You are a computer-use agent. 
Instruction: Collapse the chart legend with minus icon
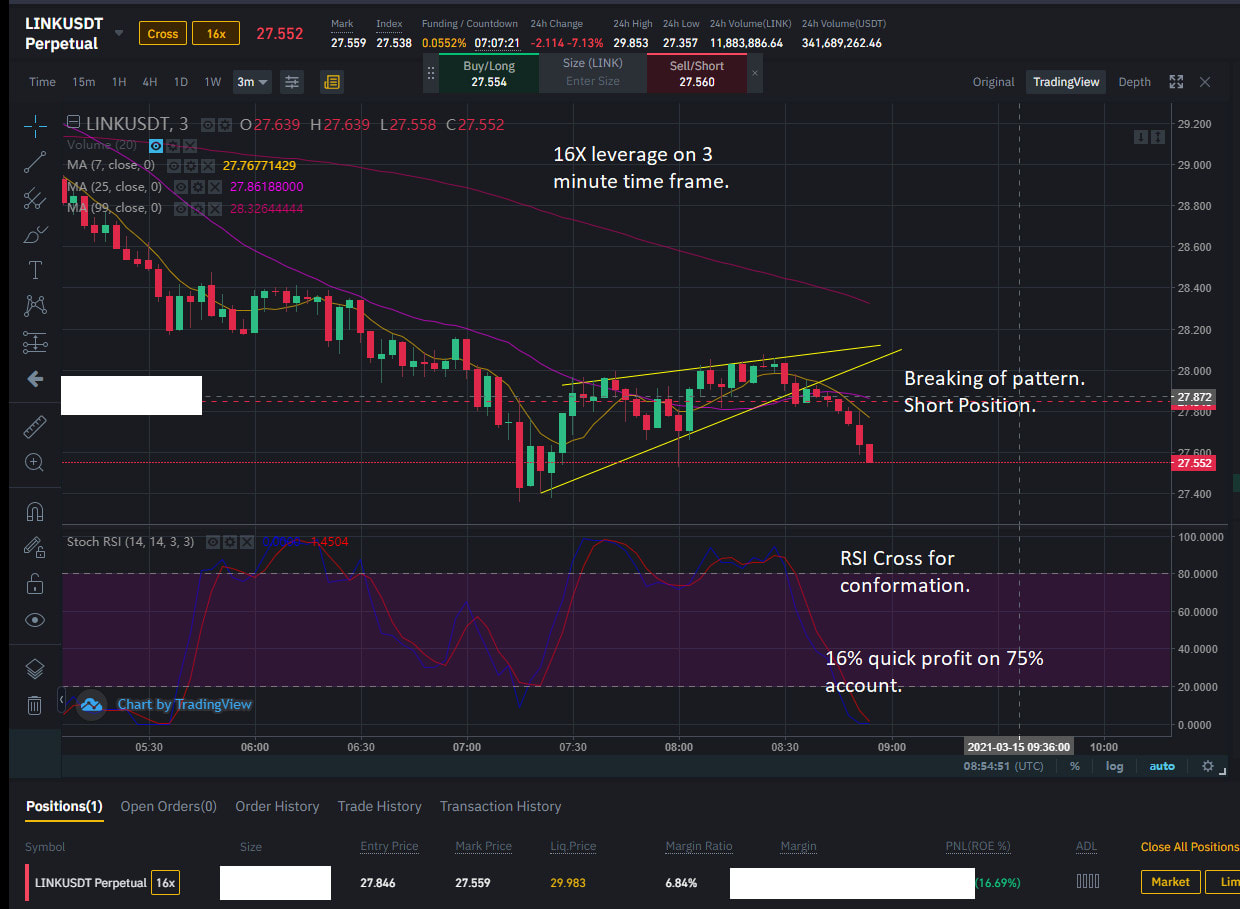tap(71, 120)
